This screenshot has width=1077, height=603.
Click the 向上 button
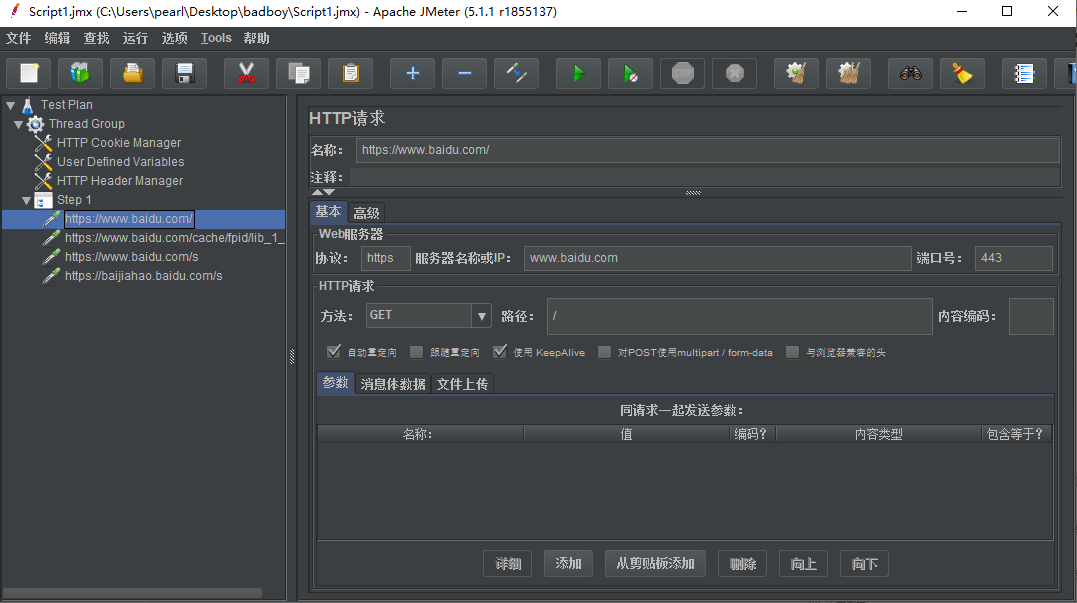tap(804, 564)
